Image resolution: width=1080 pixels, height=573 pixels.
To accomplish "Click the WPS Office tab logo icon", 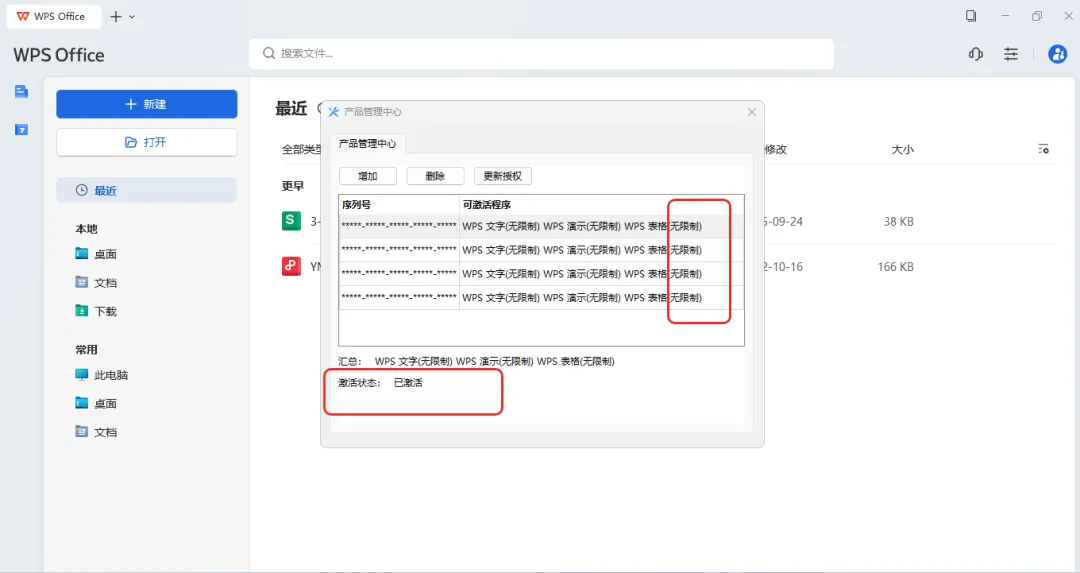I will (x=23, y=17).
